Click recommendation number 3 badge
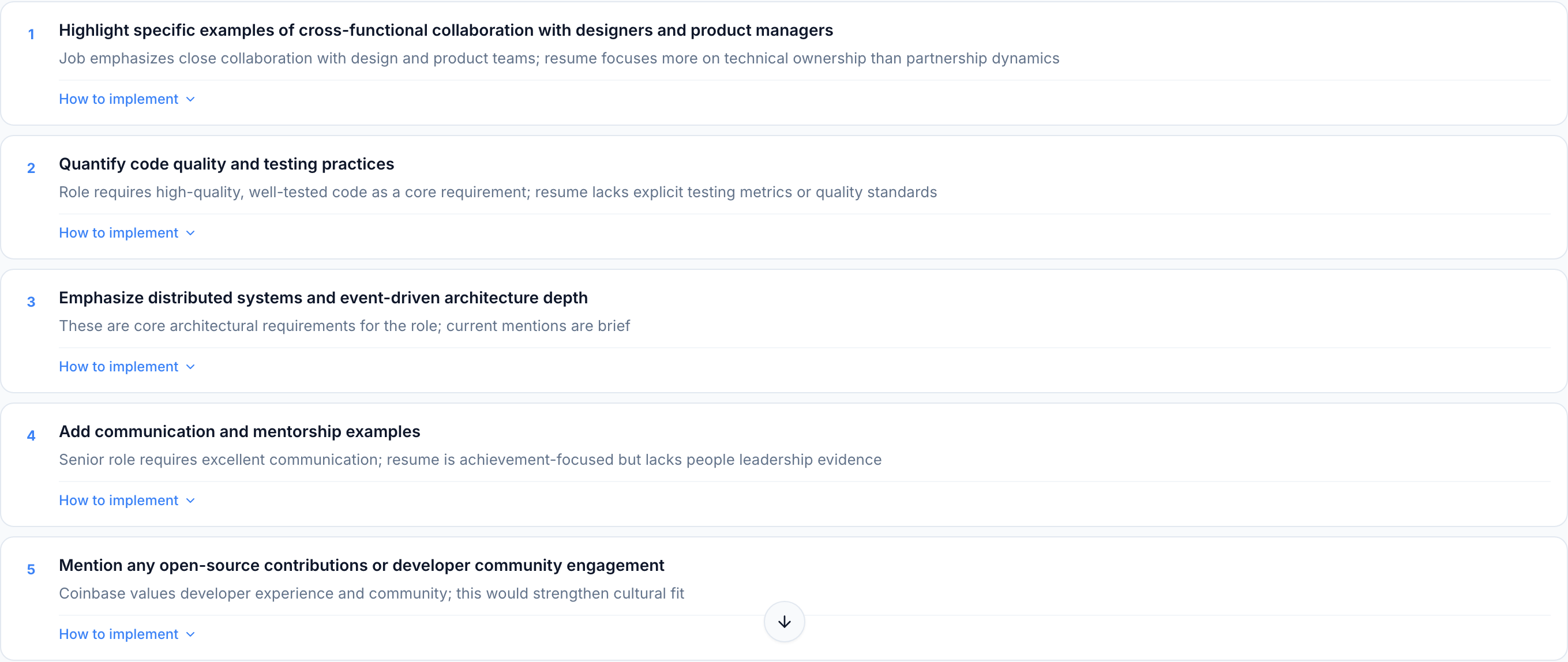This screenshot has height=662, width=1568. click(31, 302)
